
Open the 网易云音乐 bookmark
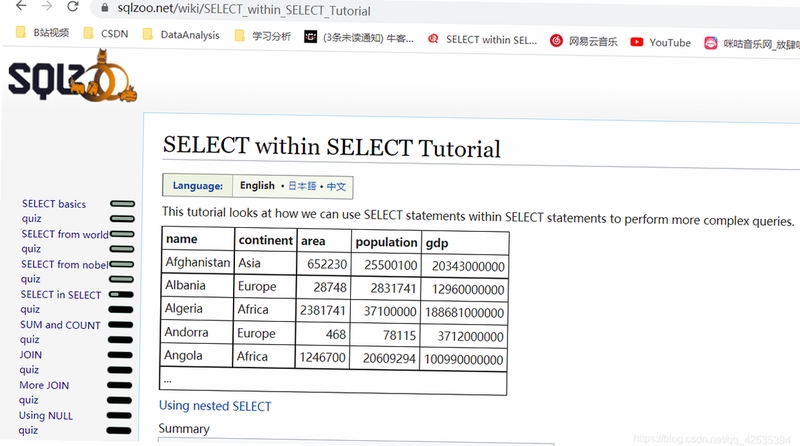click(584, 41)
